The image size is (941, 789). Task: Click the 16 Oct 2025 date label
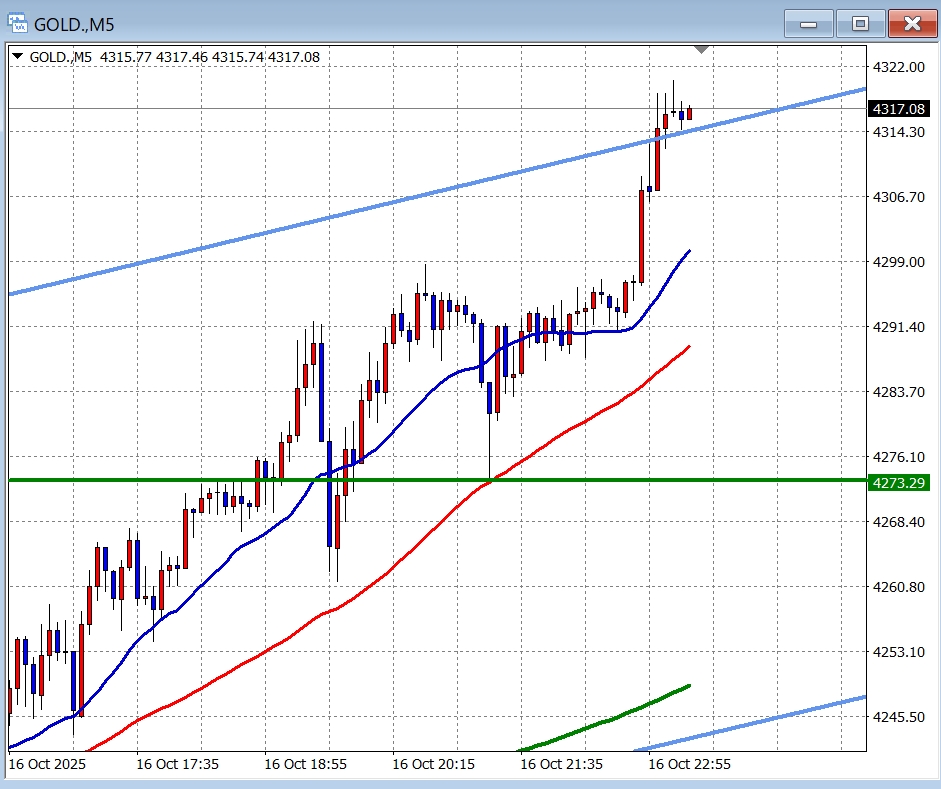point(47,764)
